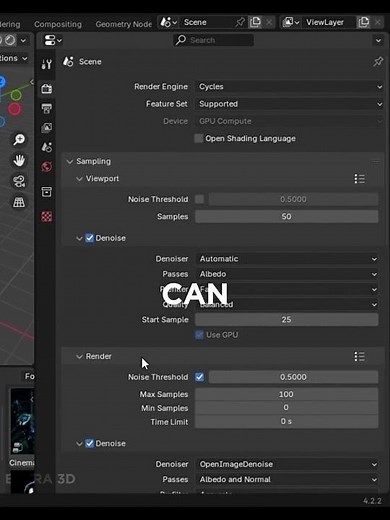Click the viewport zoom magnifier icon
The height and width of the screenshot is (520, 390).
point(19,140)
